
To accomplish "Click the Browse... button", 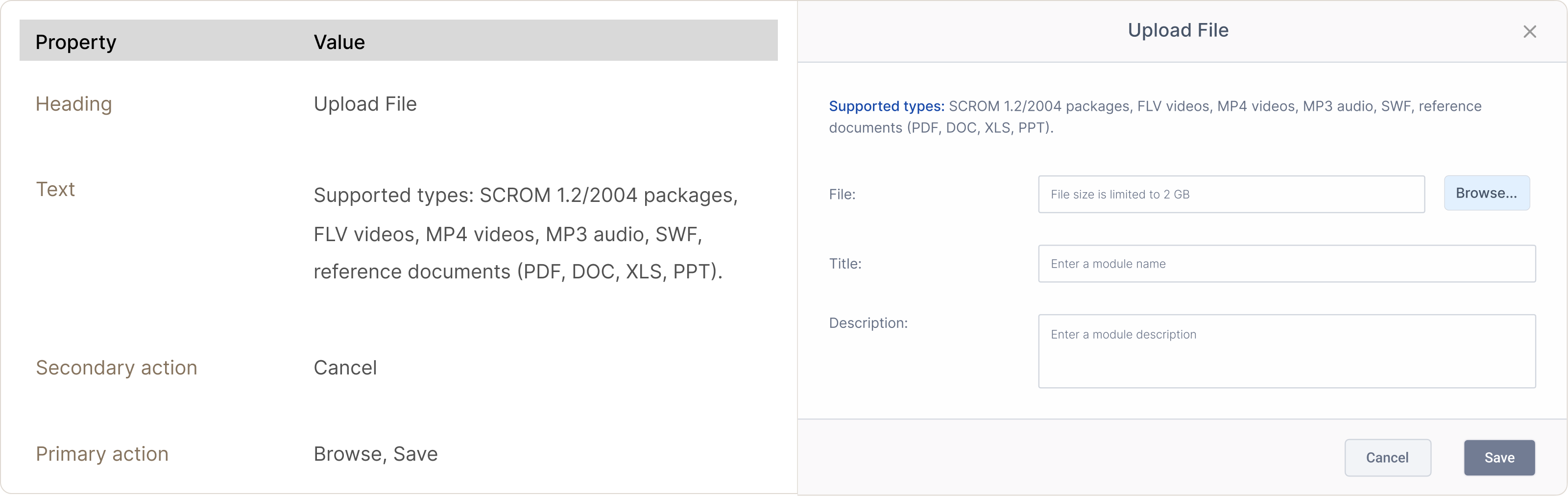I will pos(1486,193).
